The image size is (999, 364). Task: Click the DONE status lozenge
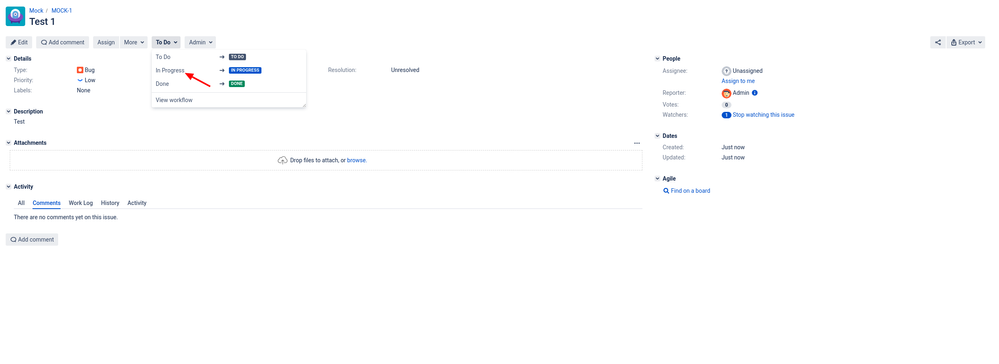pyautogui.click(x=236, y=84)
